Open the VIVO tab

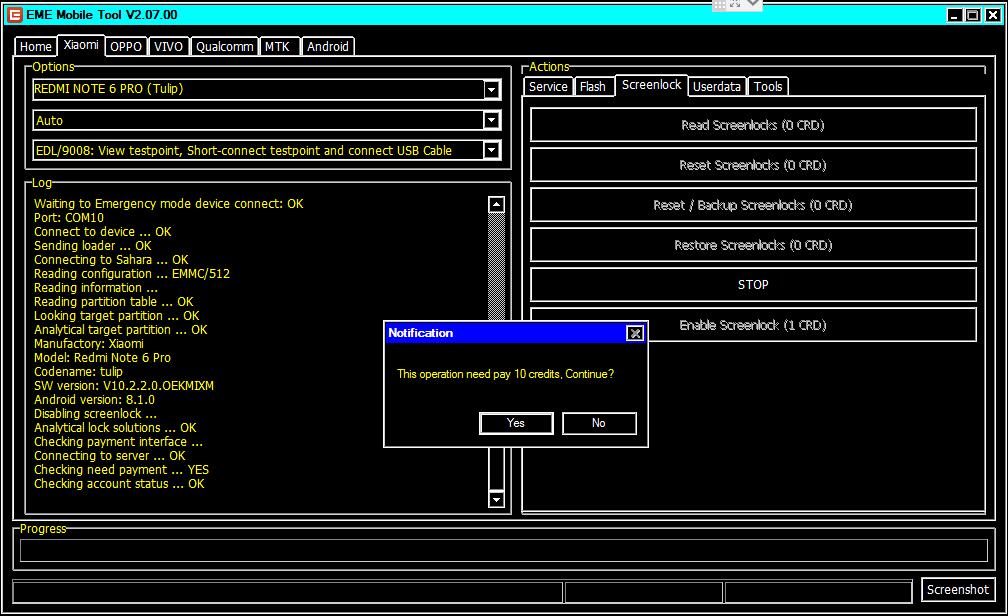[x=168, y=46]
